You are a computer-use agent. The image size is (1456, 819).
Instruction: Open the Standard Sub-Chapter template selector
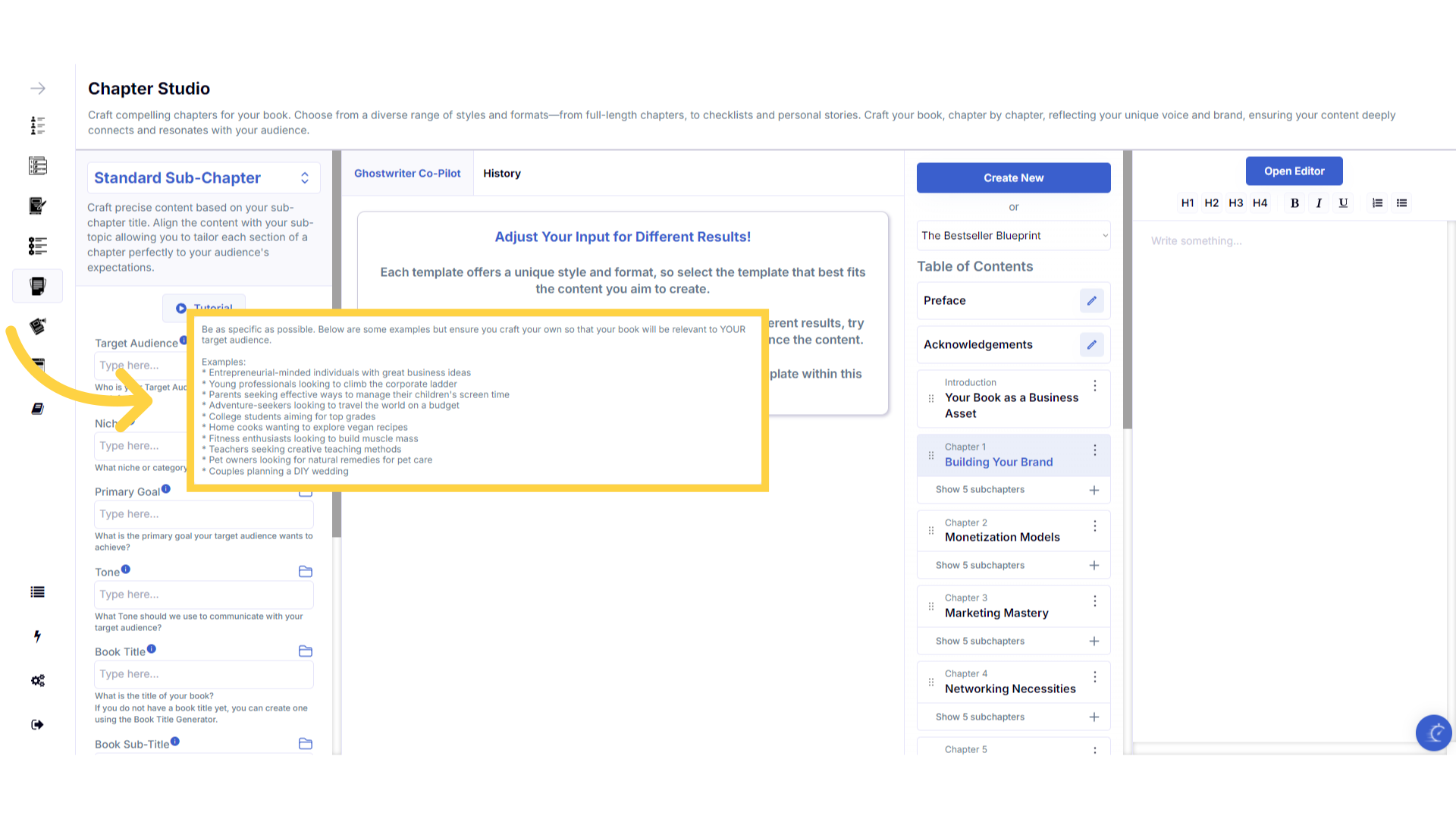(203, 178)
